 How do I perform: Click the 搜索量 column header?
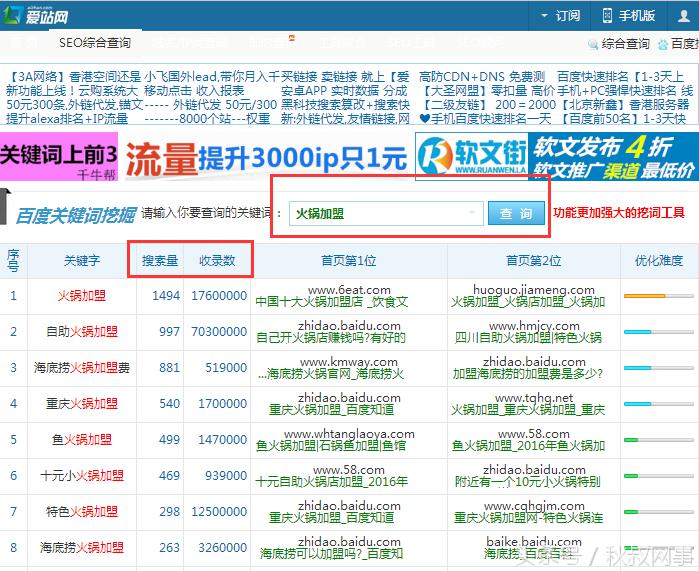pyautogui.click(x=160, y=260)
